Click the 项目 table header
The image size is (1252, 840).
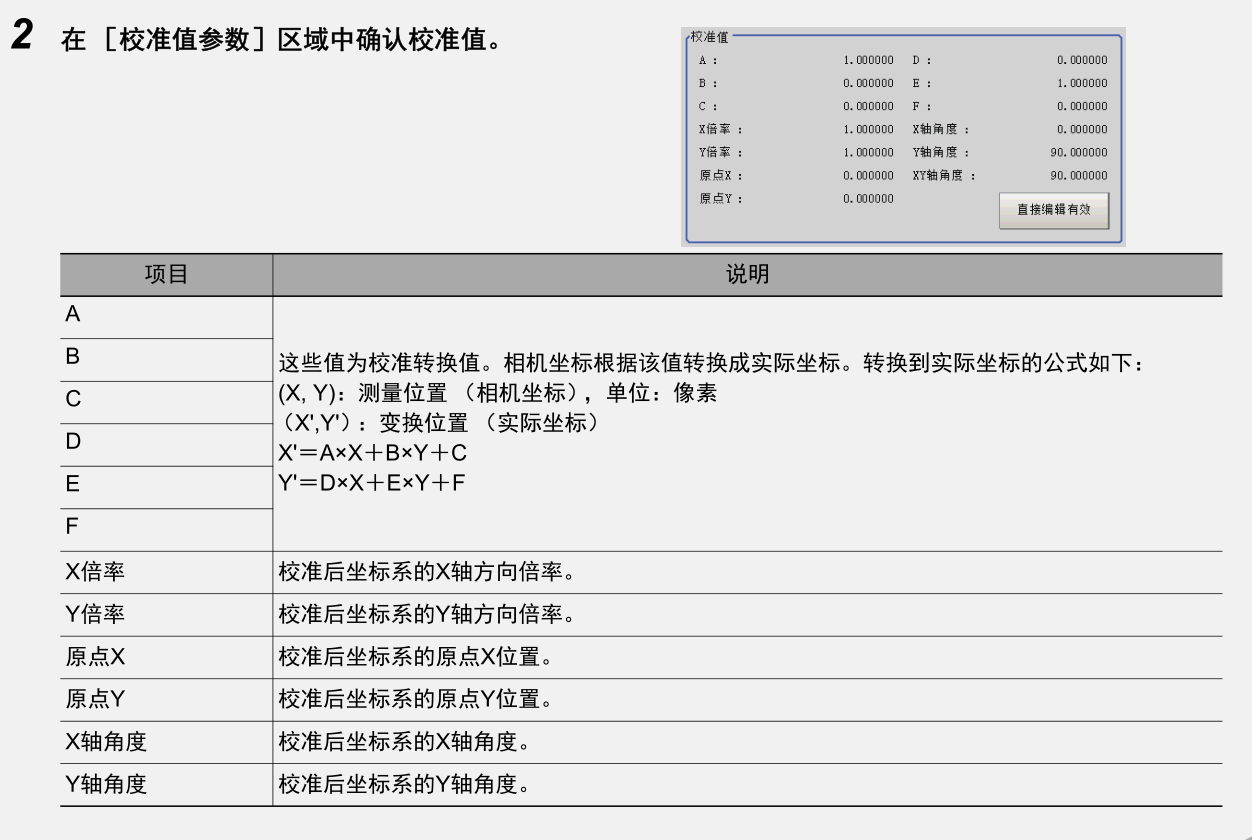pos(166,274)
